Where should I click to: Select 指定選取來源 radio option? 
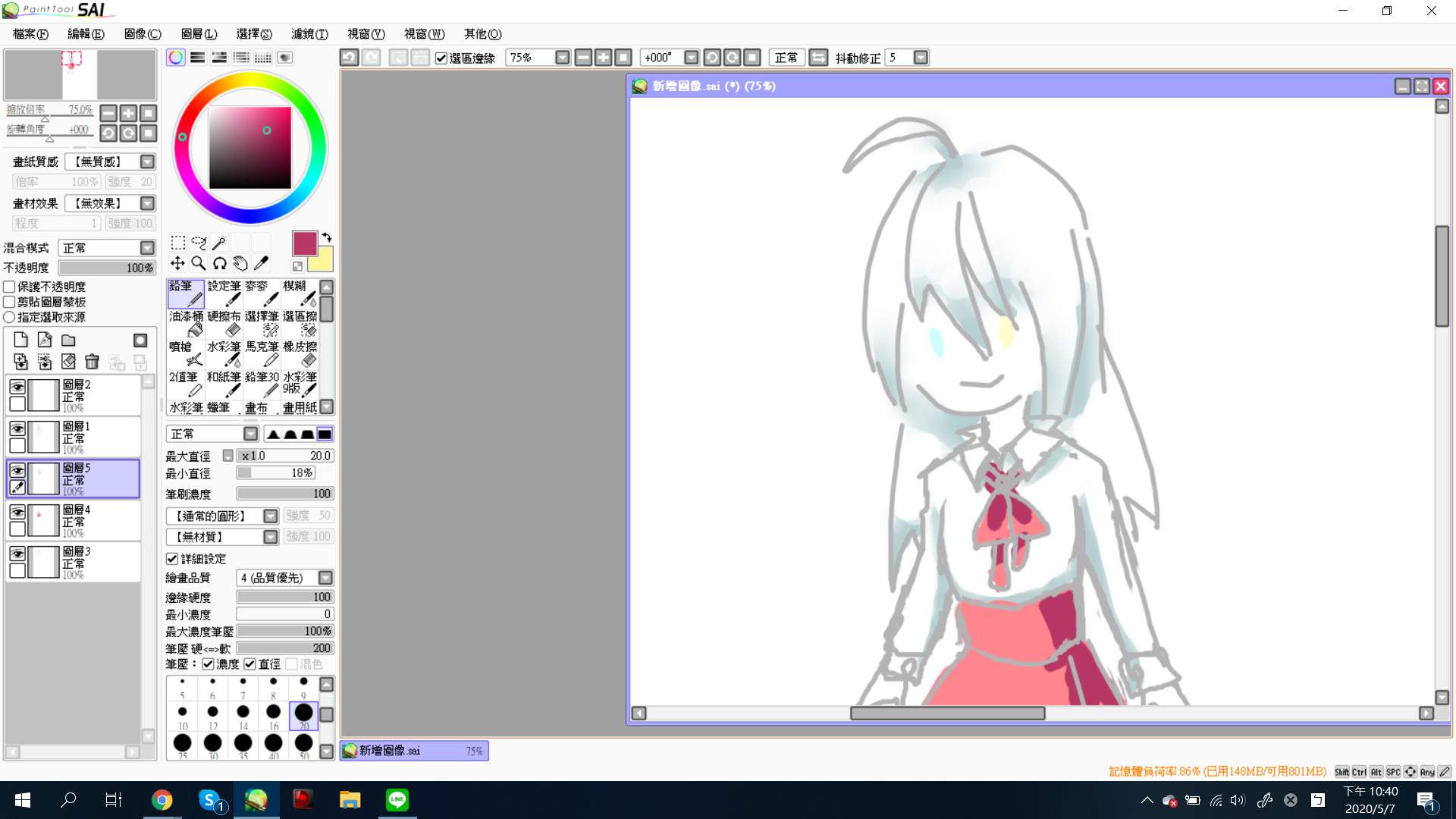[x=10, y=317]
